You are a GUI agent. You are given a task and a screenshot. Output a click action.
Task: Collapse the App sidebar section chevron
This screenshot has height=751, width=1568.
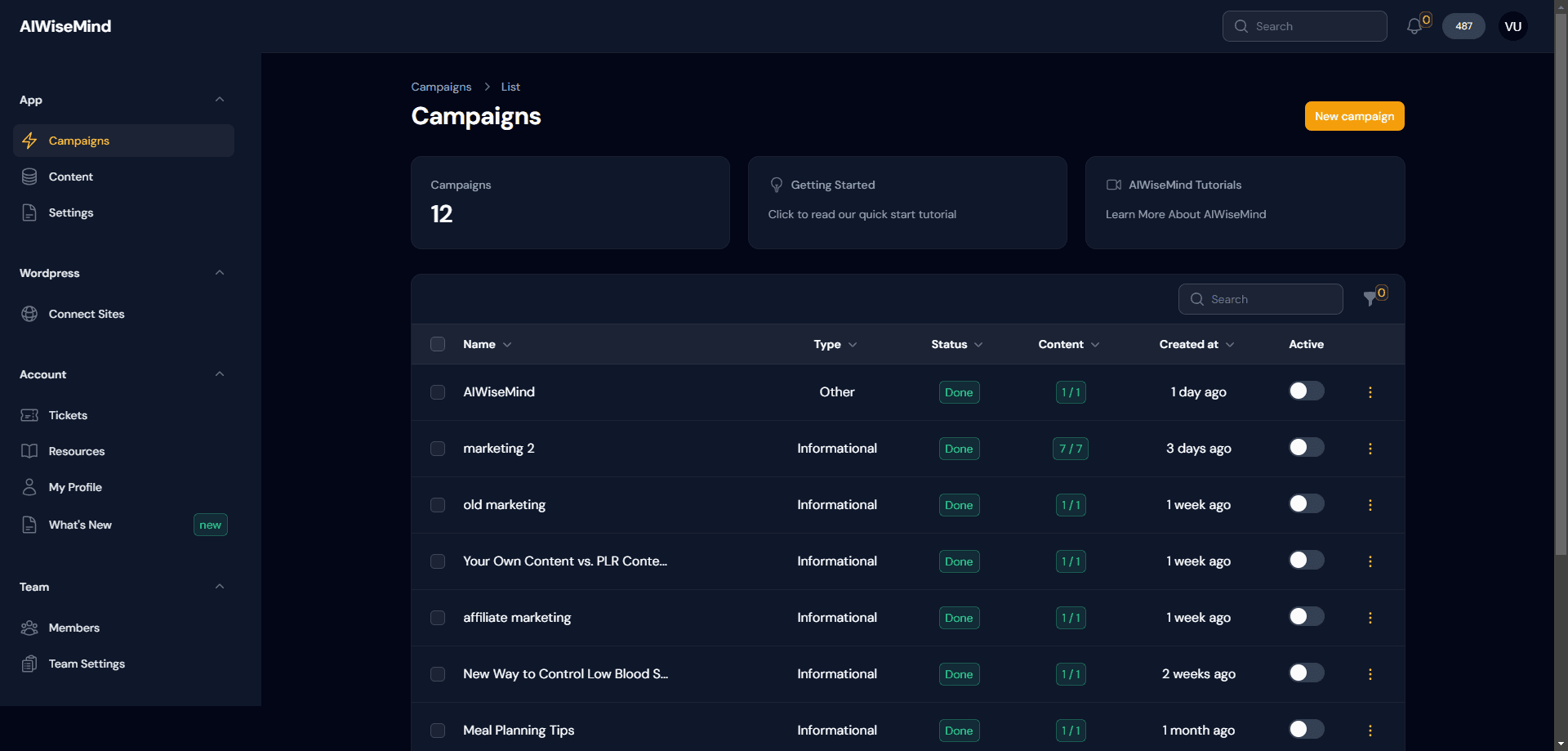[220, 100]
